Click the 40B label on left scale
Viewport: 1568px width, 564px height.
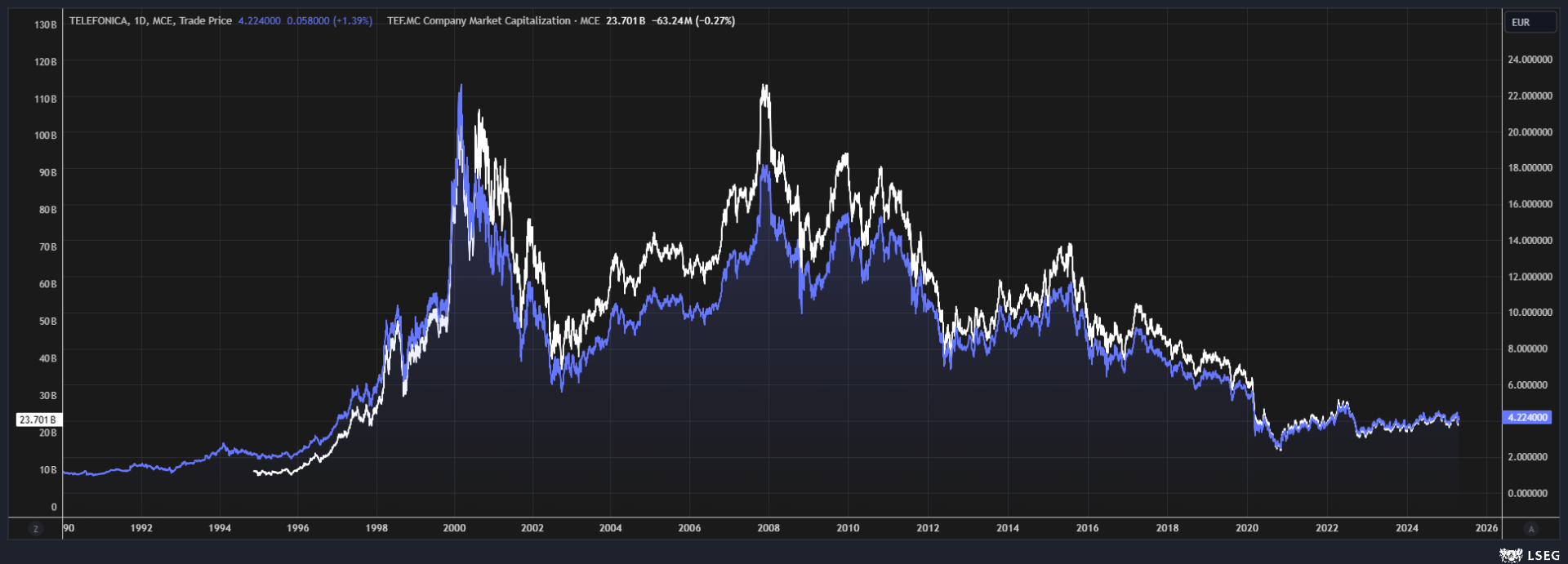coord(48,358)
